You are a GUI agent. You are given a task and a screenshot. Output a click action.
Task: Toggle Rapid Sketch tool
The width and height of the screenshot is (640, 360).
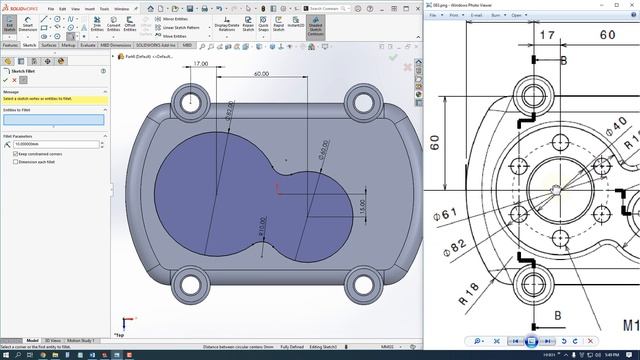pos(278,24)
